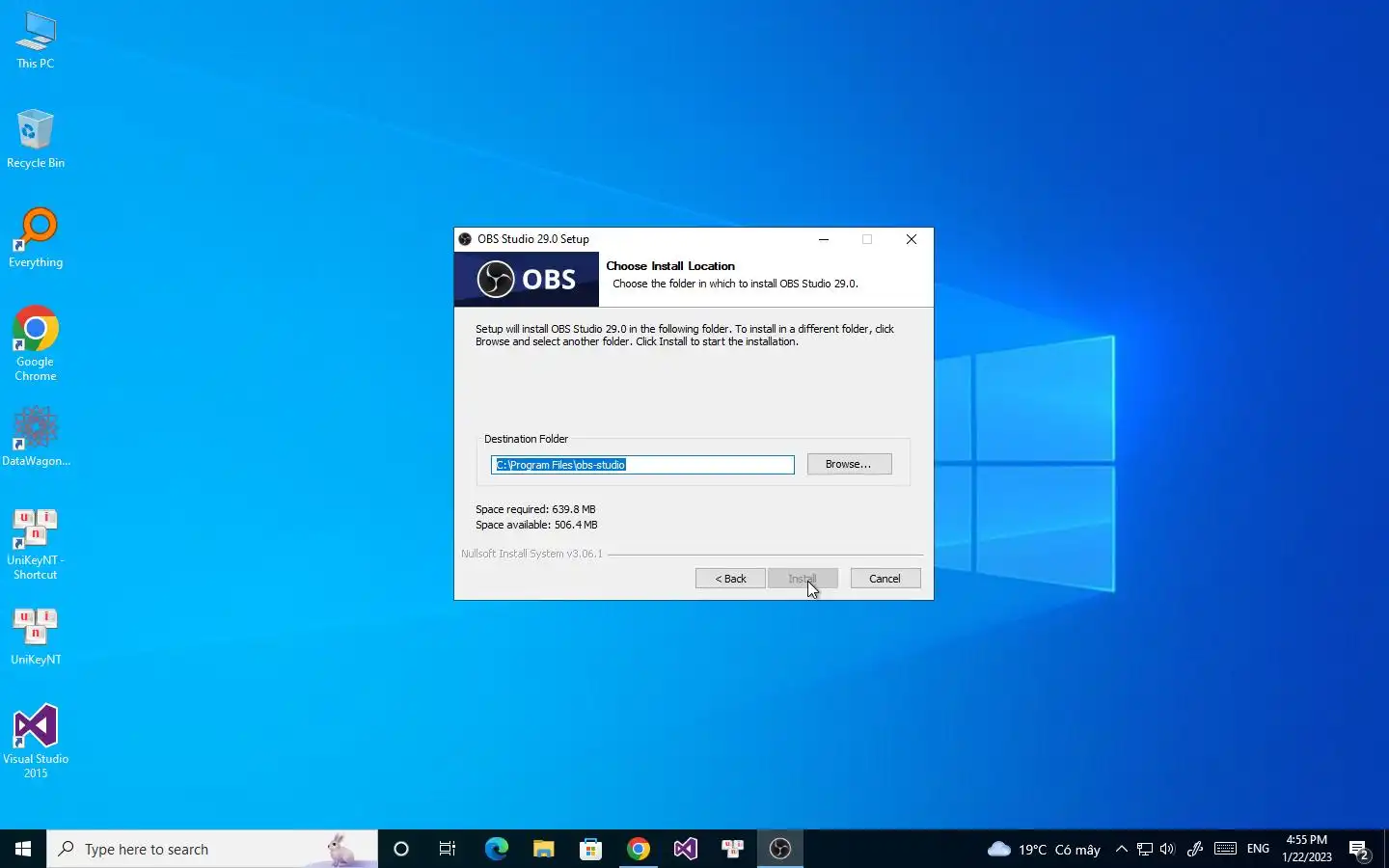Click the Browse... button

click(x=849, y=464)
